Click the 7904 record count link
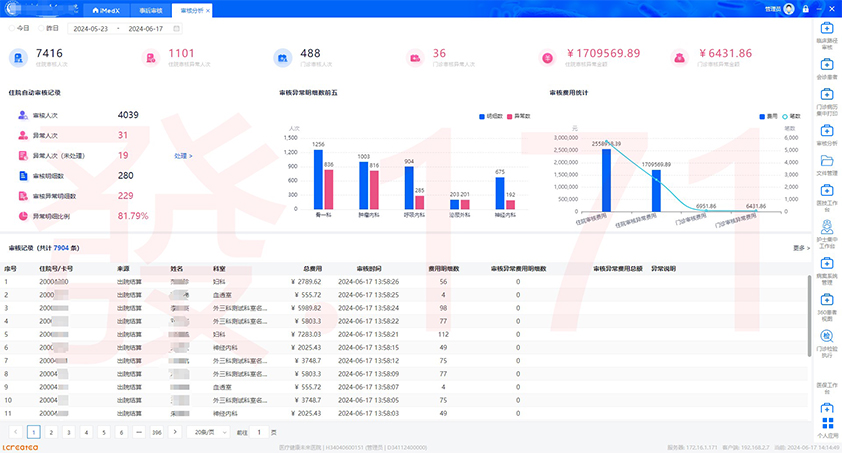Image resolution: width=842 pixels, height=453 pixels. point(61,248)
